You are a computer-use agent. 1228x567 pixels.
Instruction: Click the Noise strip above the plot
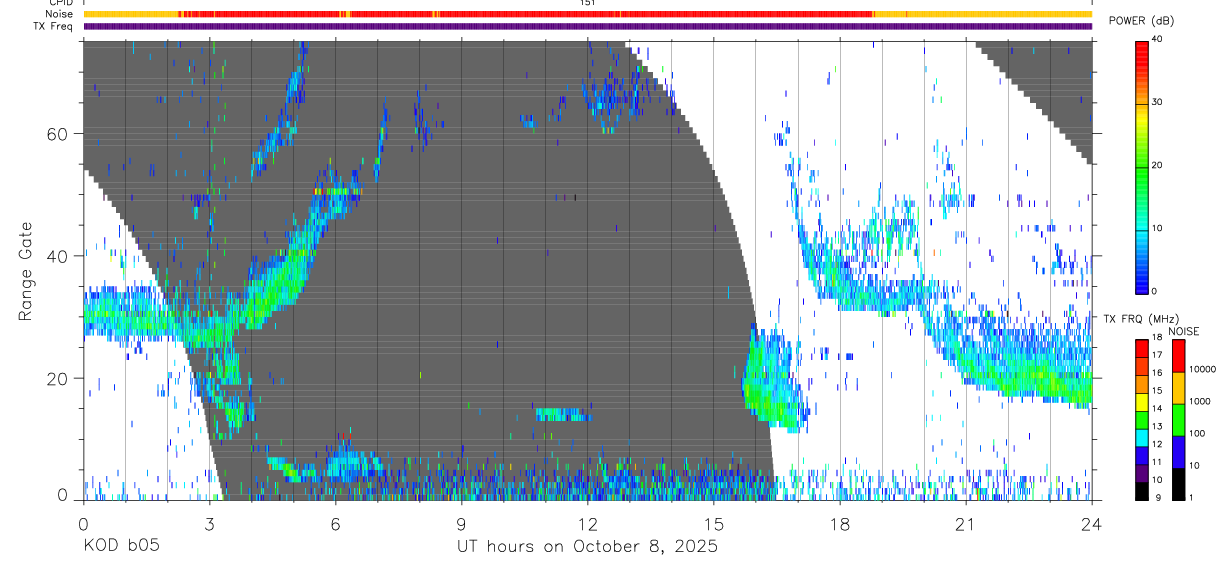click(587, 14)
